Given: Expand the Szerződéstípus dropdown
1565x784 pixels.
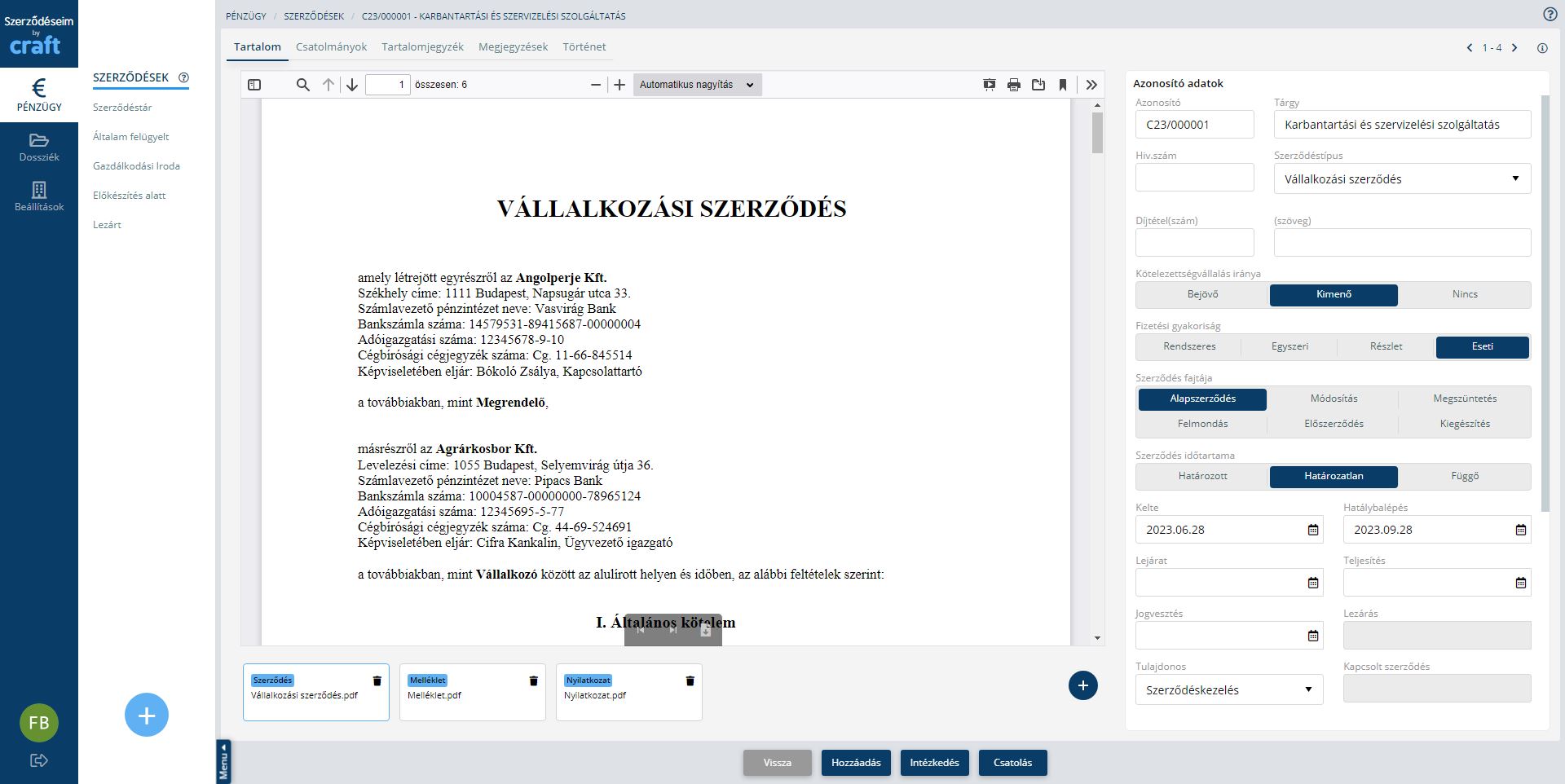Looking at the screenshot, I should [x=1402, y=179].
